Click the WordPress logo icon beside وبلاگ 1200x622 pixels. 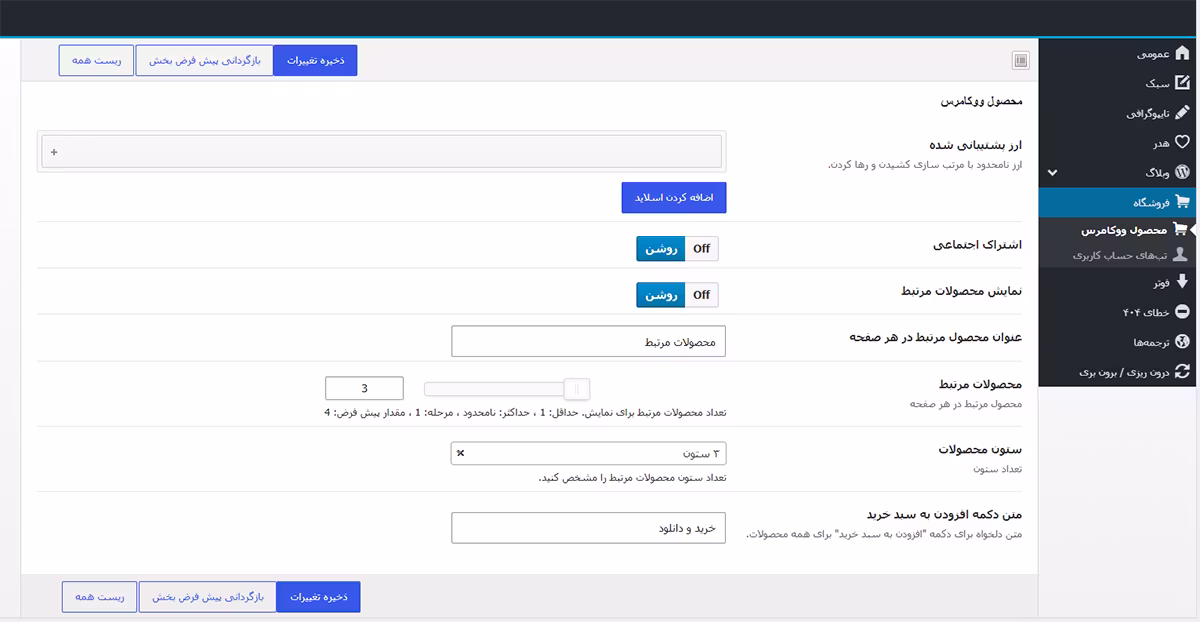[x=1182, y=172]
